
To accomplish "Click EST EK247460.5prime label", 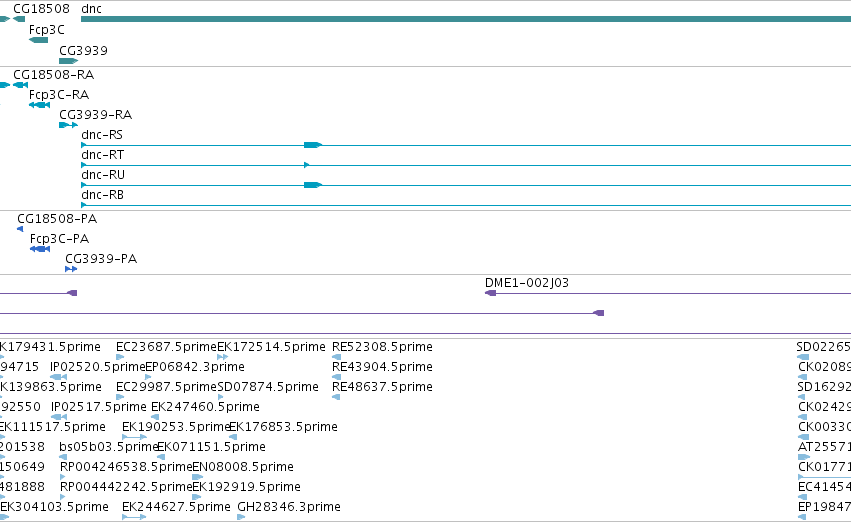I will pyautogui.click(x=206, y=407).
